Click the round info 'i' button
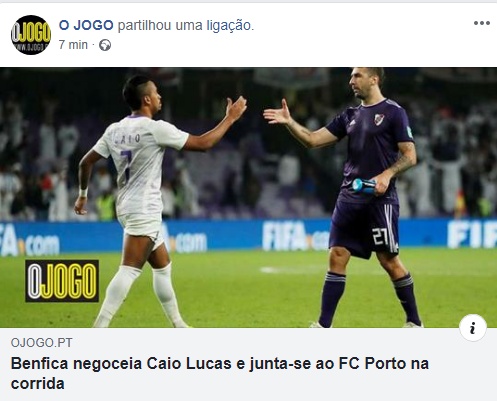This screenshot has height=401, width=497. pyautogui.click(x=473, y=328)
